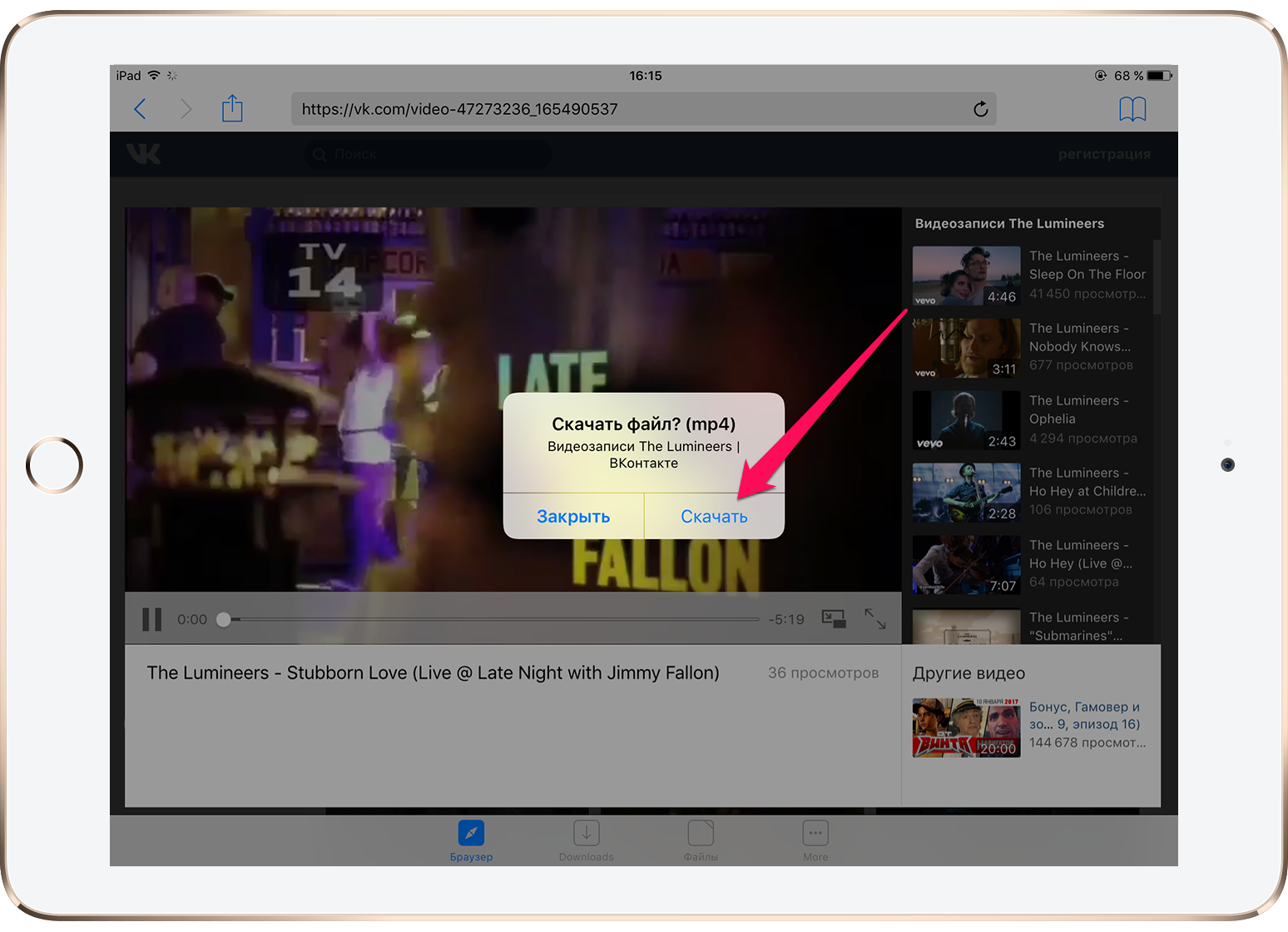Tap the VK logo

click(x=144, y=154)
